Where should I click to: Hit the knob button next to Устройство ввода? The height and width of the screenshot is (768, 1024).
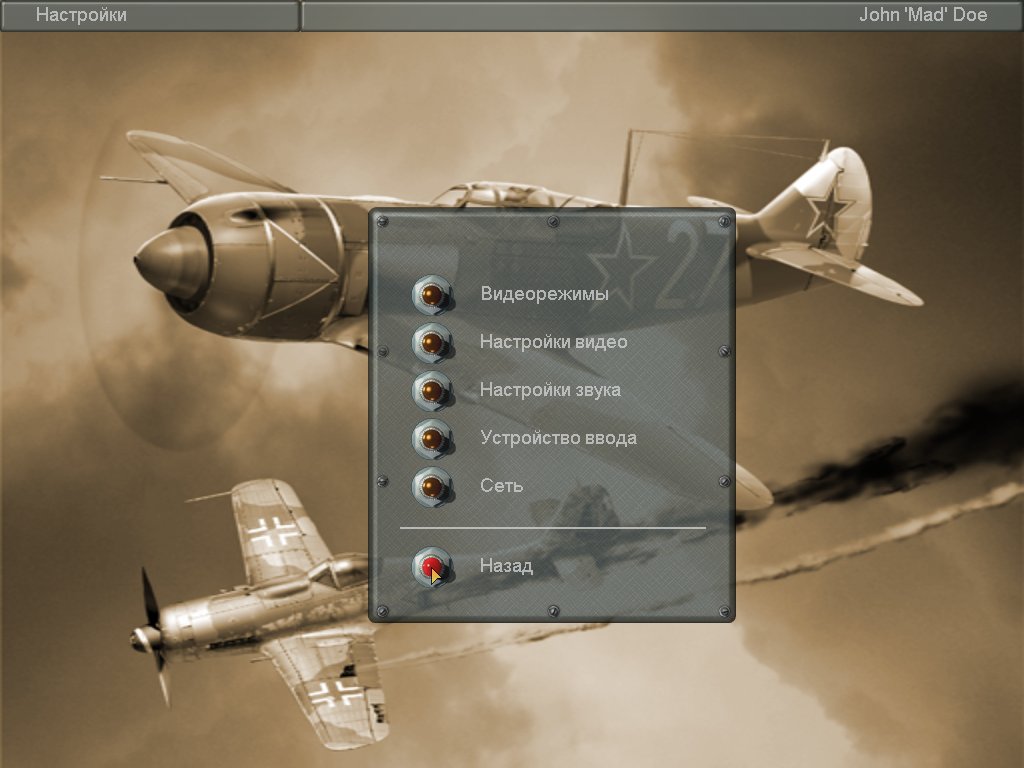click(x=432, y=438)
